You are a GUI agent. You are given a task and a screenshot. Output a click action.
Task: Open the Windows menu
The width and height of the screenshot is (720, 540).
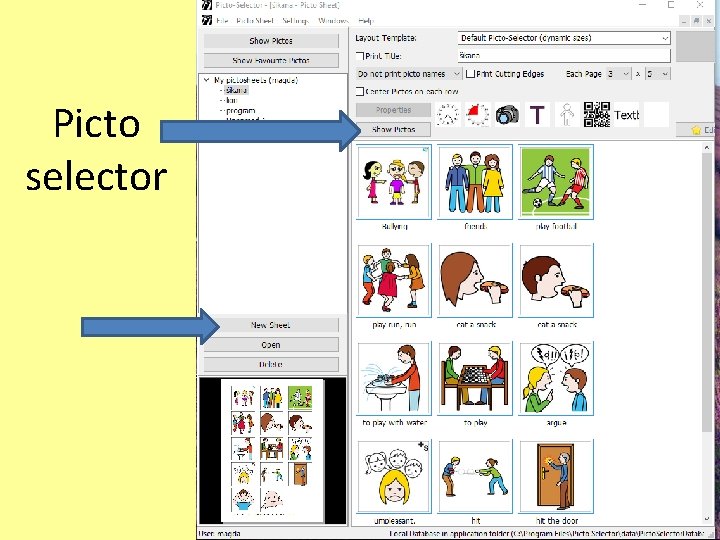coord(333,21)
